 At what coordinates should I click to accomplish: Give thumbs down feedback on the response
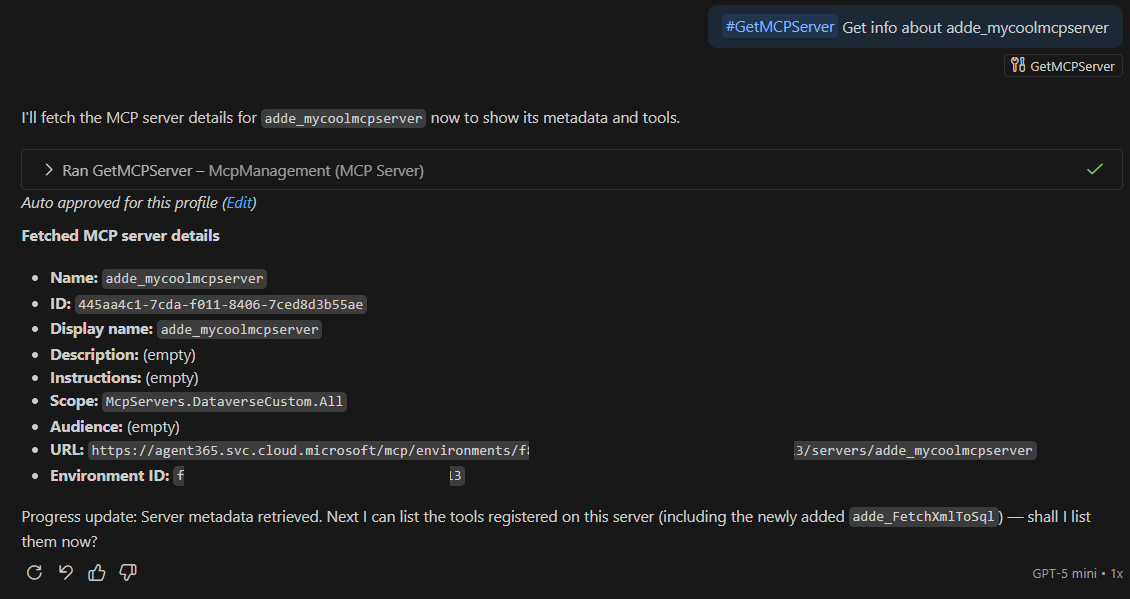127,572
